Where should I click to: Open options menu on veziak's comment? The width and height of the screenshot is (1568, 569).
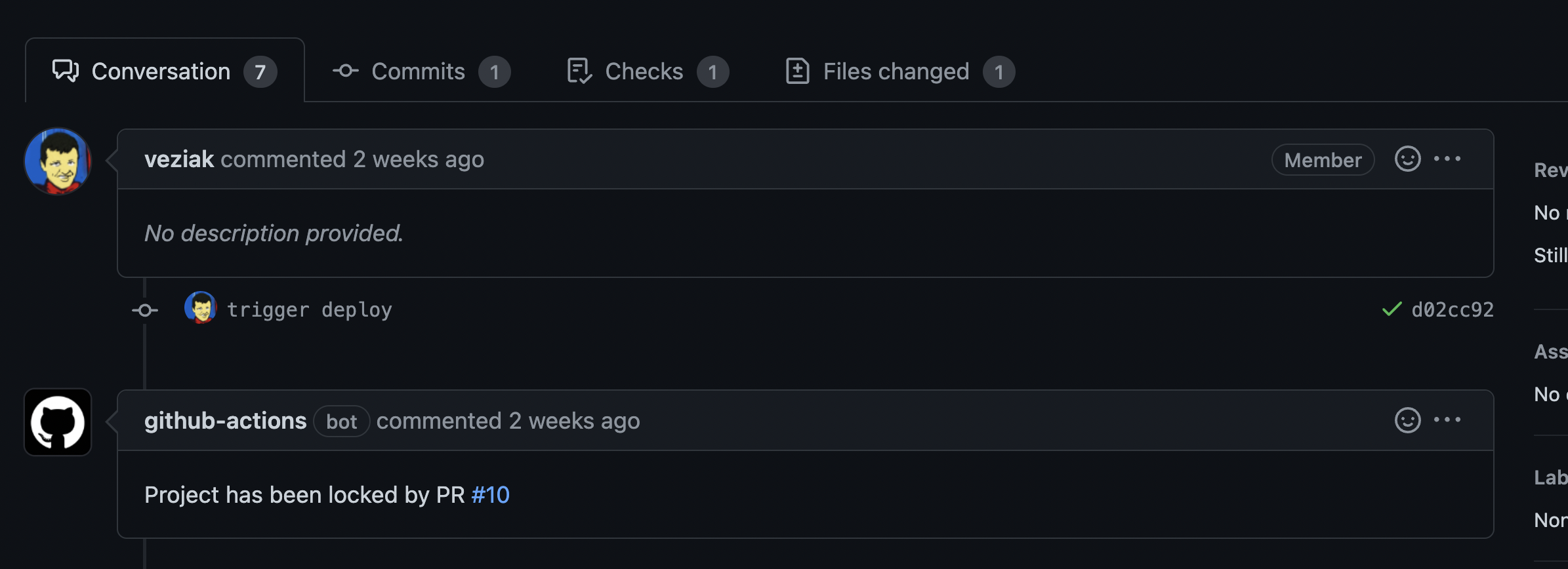click(1447, 159)
